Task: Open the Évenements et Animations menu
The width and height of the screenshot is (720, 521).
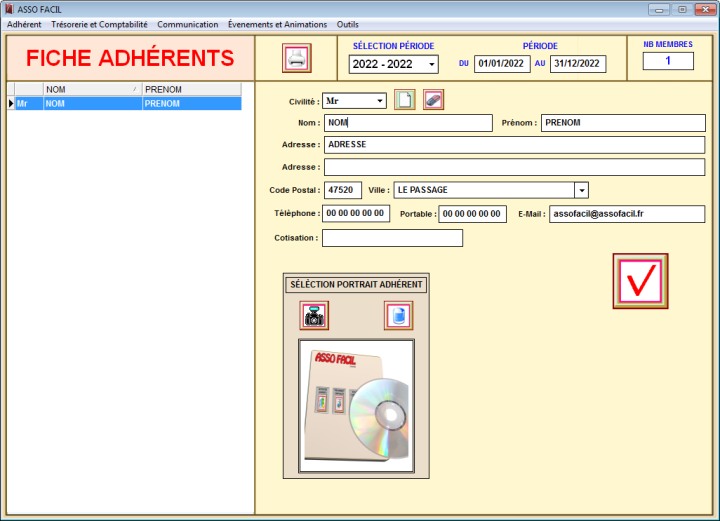Action: click(277, 24)
